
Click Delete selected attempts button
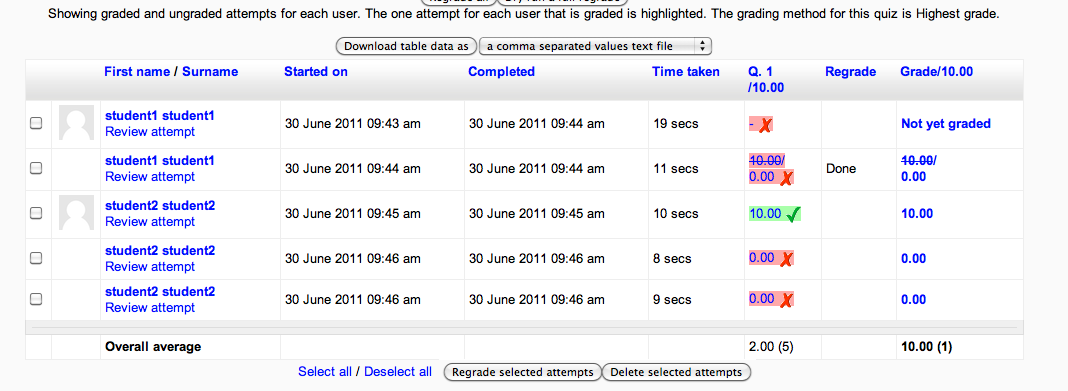(x=676, y=373)
